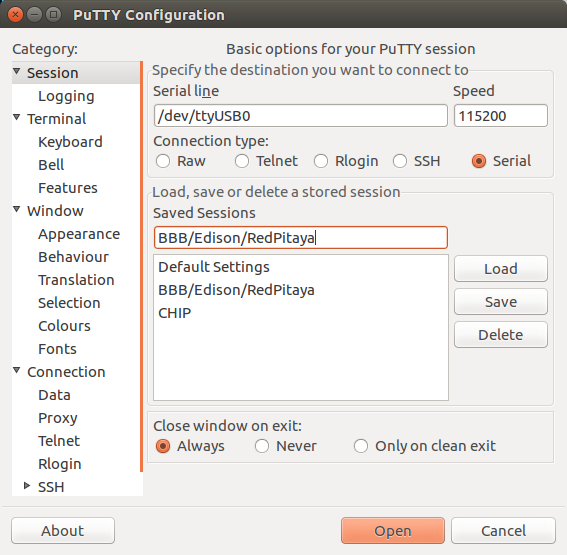This screenshot has height=555, width=567.
Task: Expand the SSH category arrow
Action: (27, 486)
